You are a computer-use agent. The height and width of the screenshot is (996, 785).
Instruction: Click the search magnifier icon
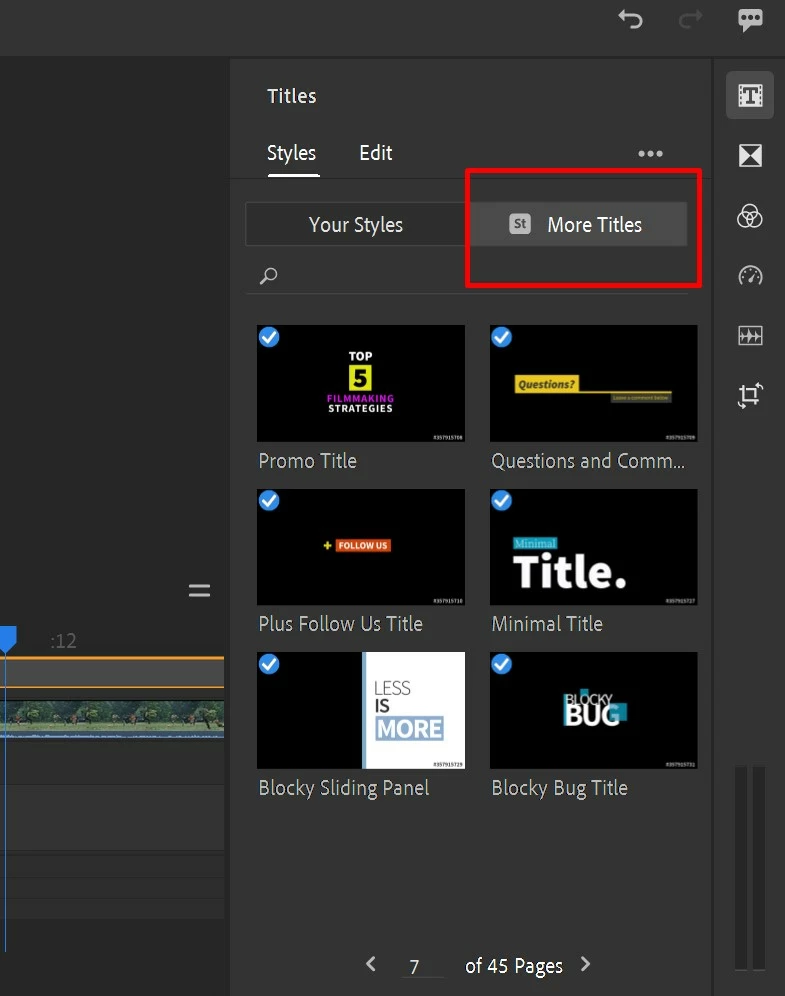[269, 276]
